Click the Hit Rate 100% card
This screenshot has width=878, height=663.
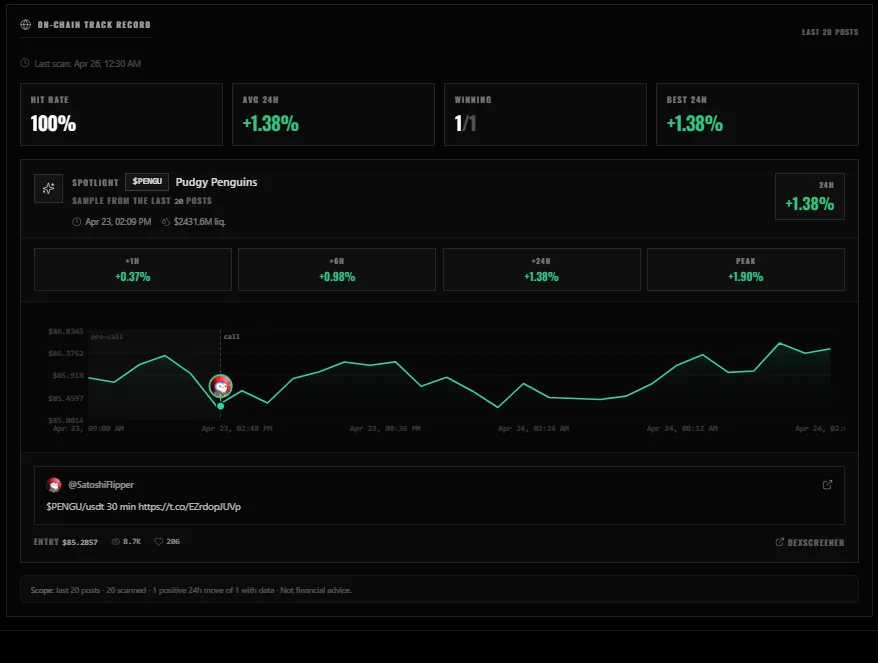(122, 114)
